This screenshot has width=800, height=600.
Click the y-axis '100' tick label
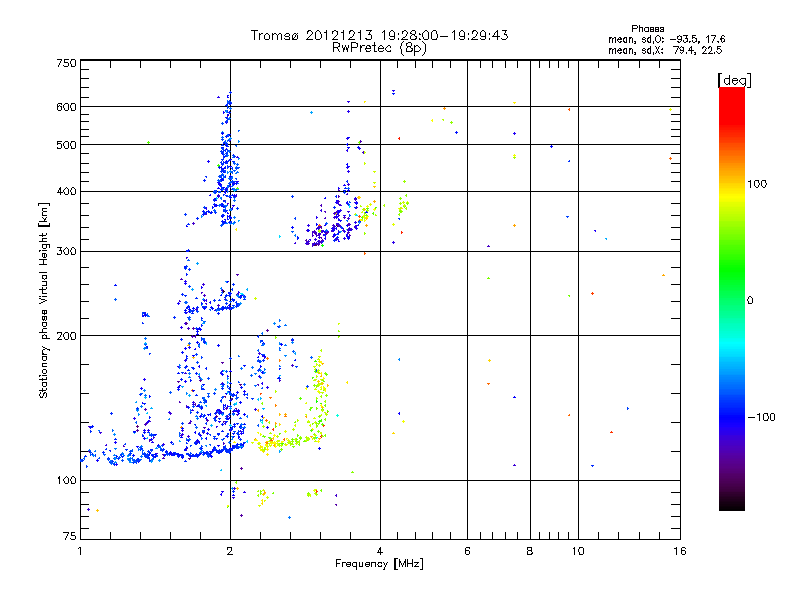tap(66, 481)
